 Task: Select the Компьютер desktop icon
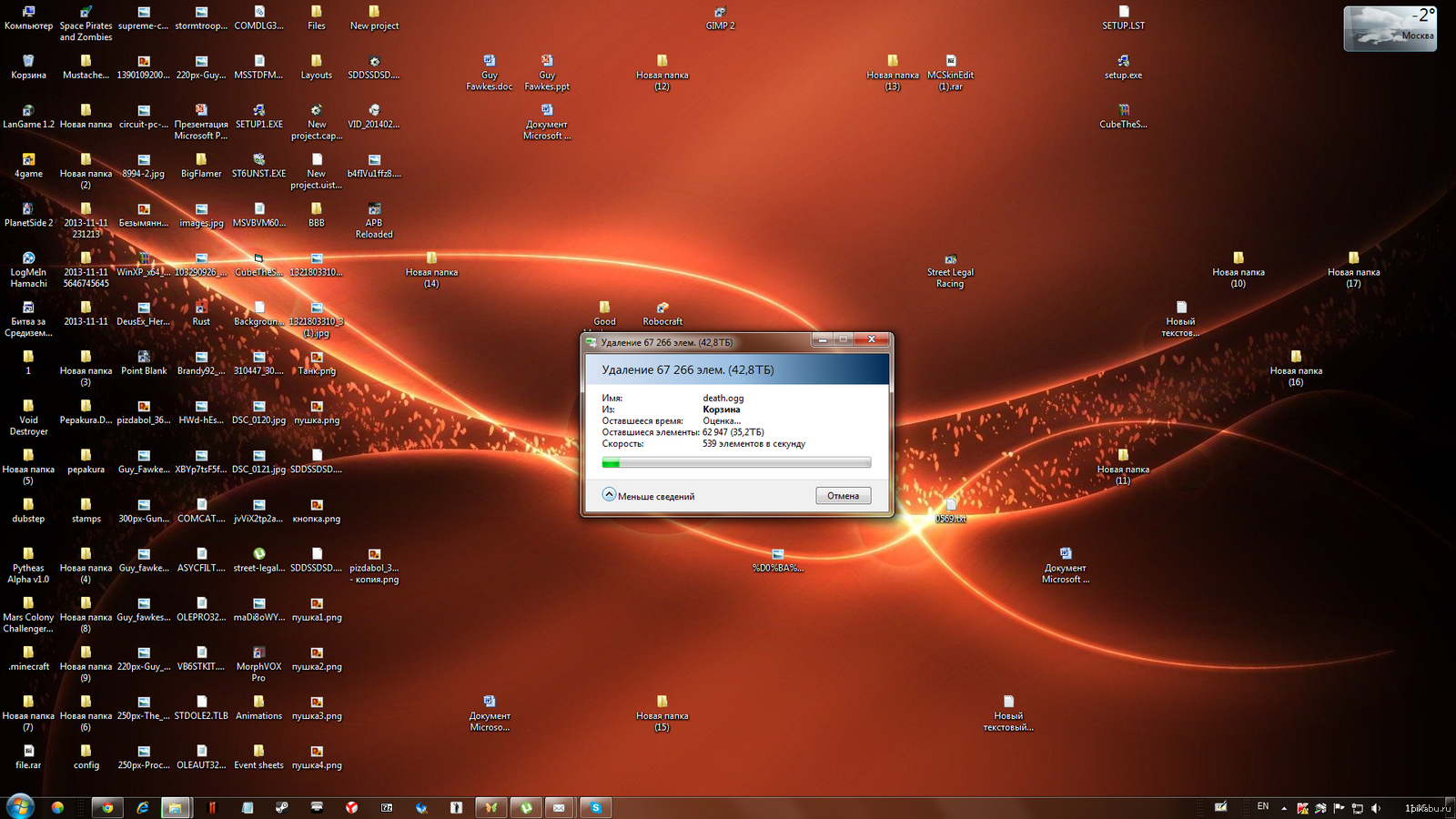[x=28, y=18]
